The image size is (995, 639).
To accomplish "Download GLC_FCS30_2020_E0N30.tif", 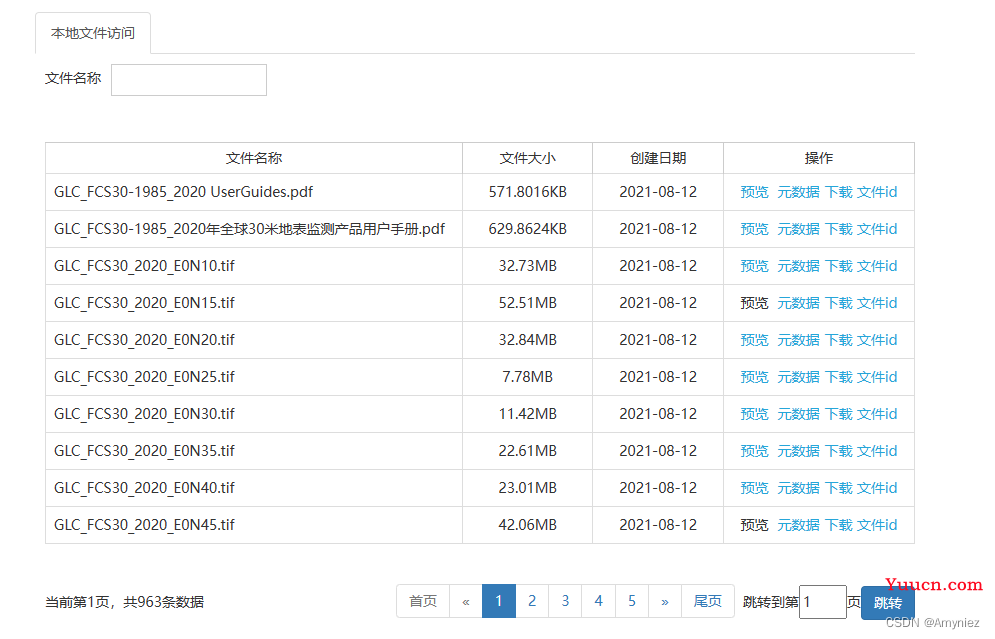I will point(839,414).
